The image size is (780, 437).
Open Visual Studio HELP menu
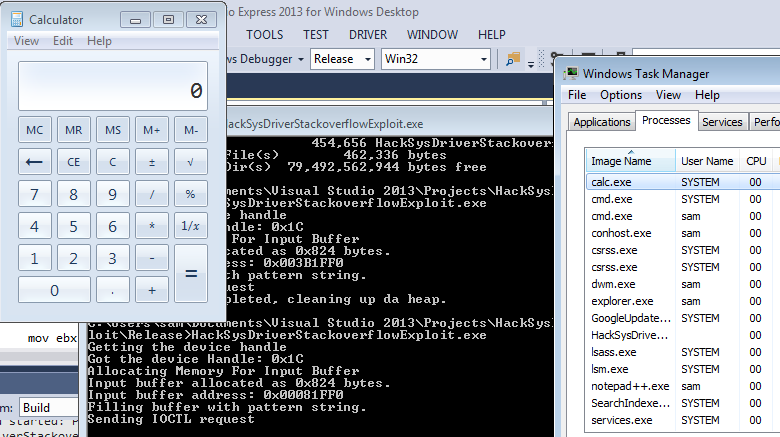click(x=491, y=35)
